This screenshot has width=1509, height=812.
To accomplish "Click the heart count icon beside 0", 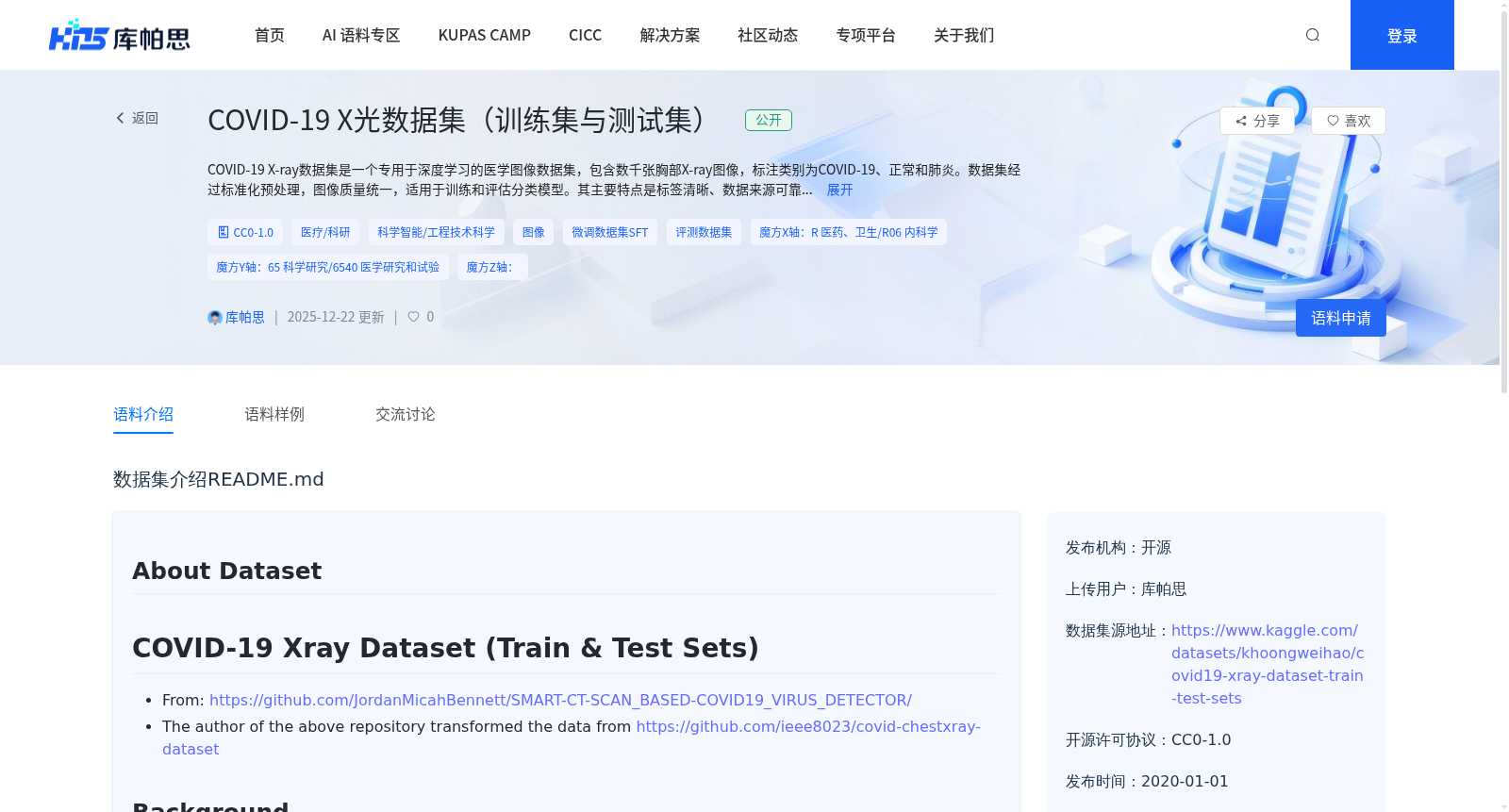I will click(x=413, y=317).
